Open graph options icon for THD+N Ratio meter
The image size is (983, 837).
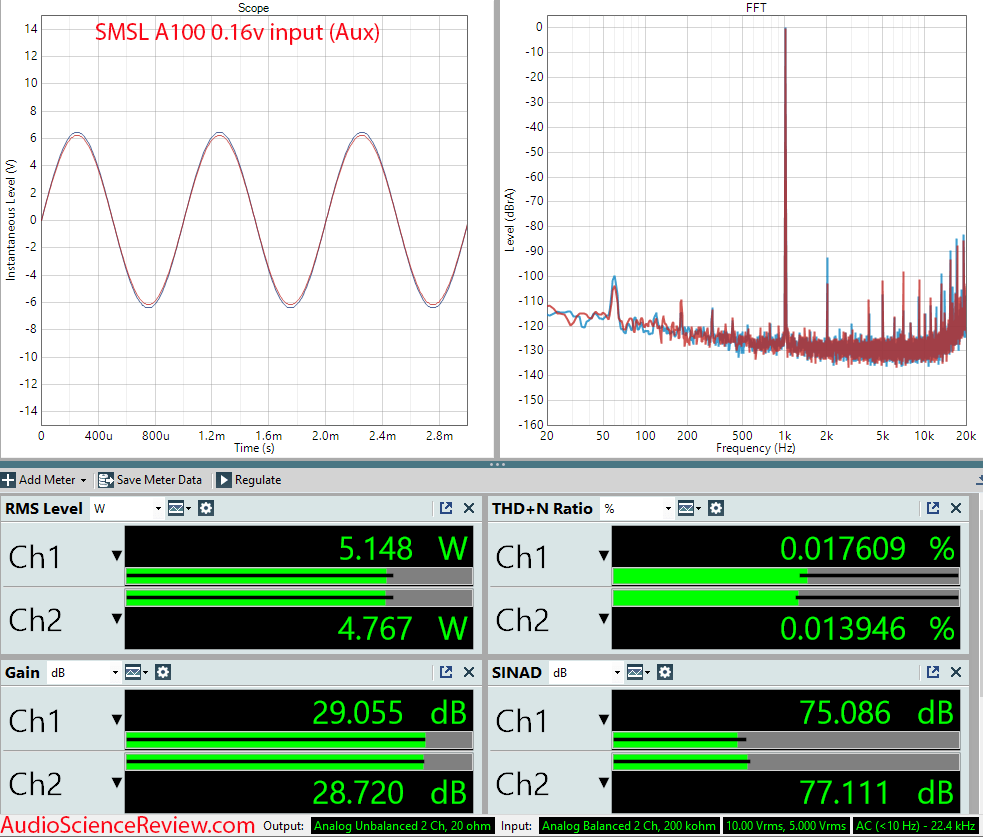(x=689, y=508)
